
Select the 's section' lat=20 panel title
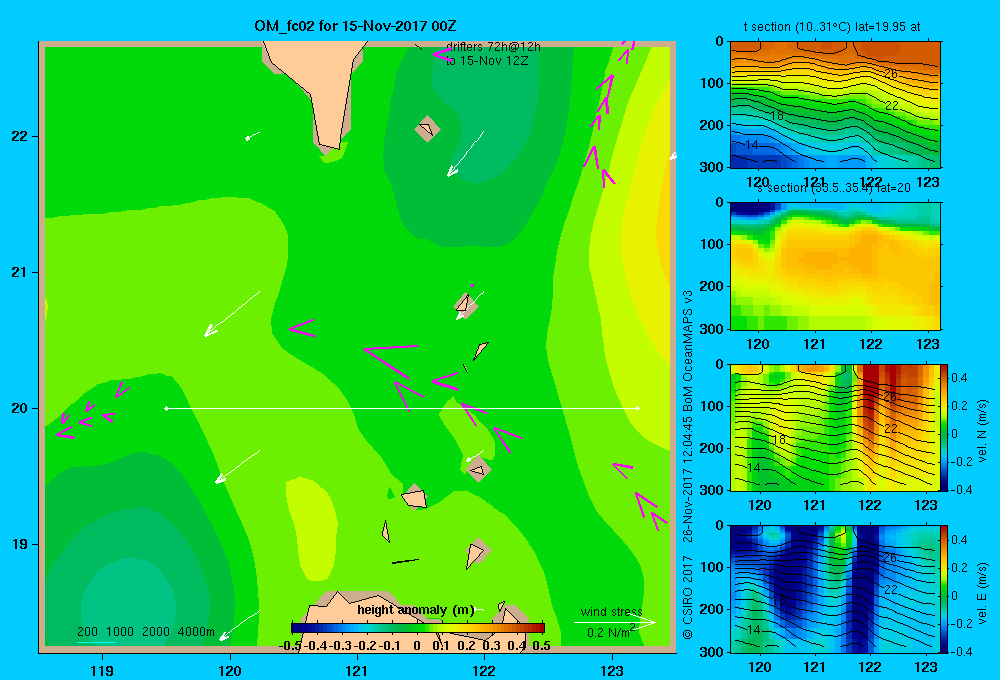point(833,188)
